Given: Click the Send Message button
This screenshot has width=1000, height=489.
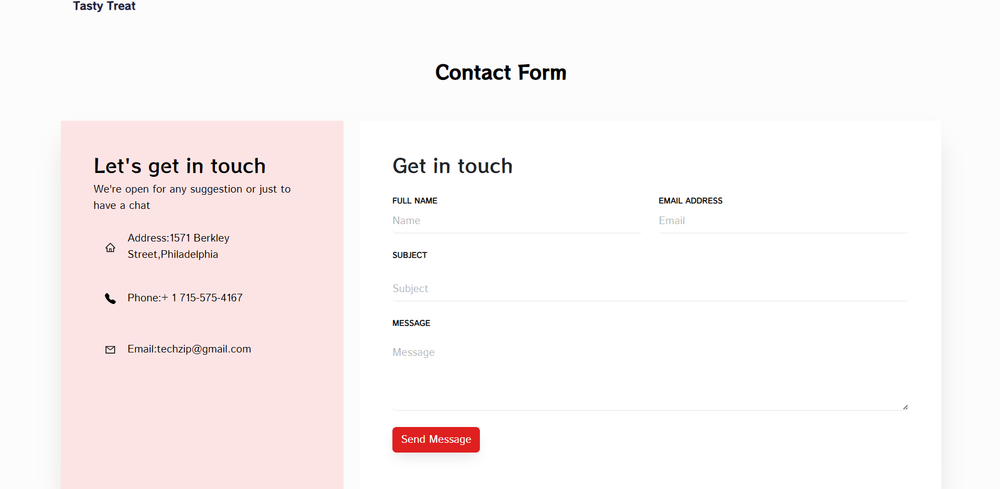Looking at the screenshot, I should click(435, 440).
